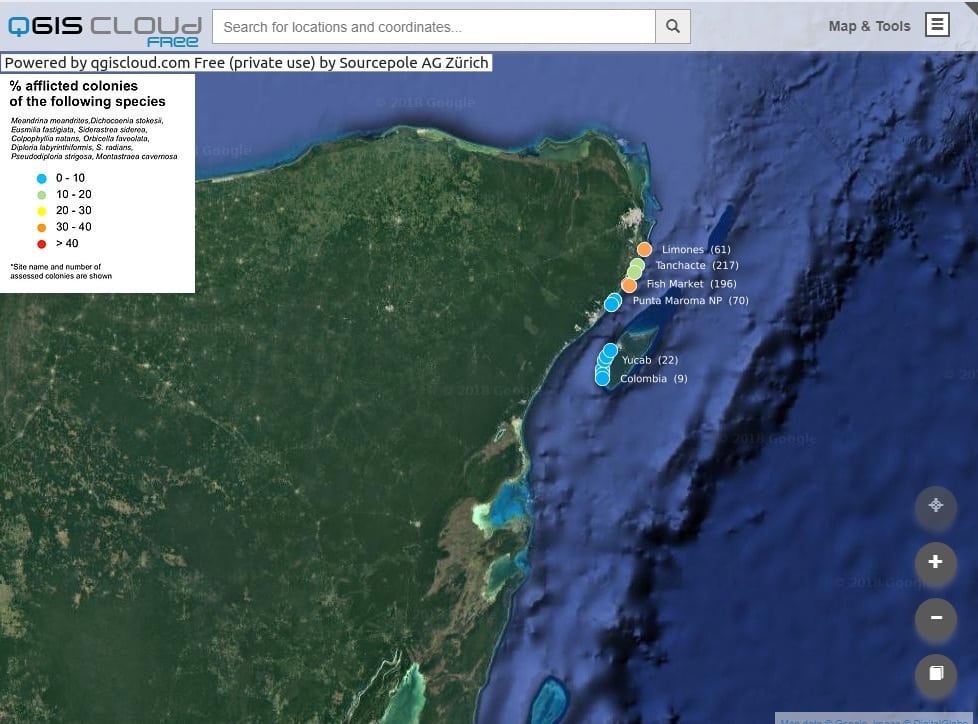Zoom out with the minus button
Viewport: 978px width, 724px height.
tap(936, 618)
